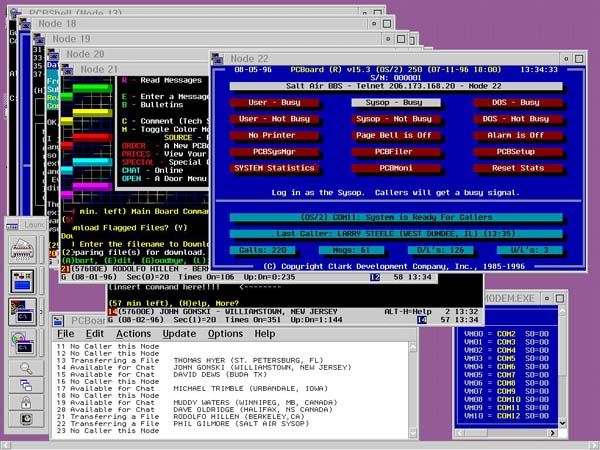Open the Window List button on the LaunchPad
600x450 pixels.
[26, 385]
